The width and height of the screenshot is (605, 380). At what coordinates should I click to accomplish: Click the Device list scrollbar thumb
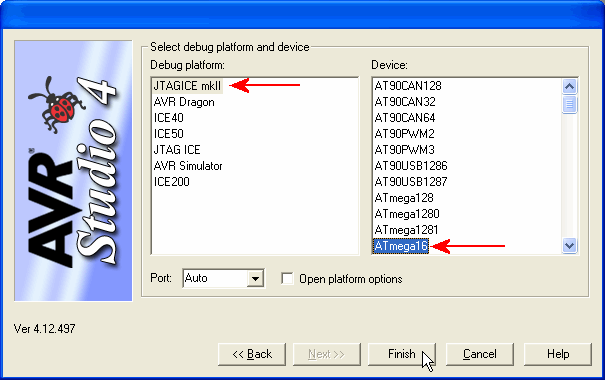(570, 104)
